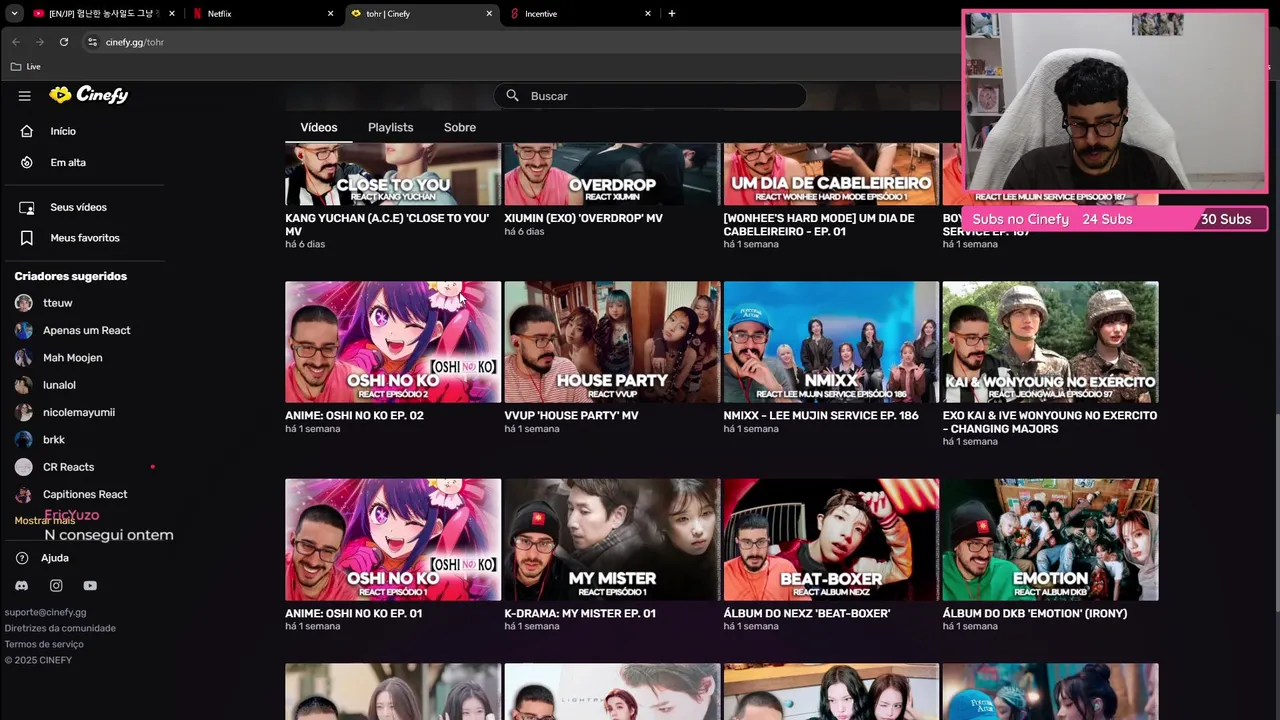Click brkk creator avatar

click(x=24, y=440)
